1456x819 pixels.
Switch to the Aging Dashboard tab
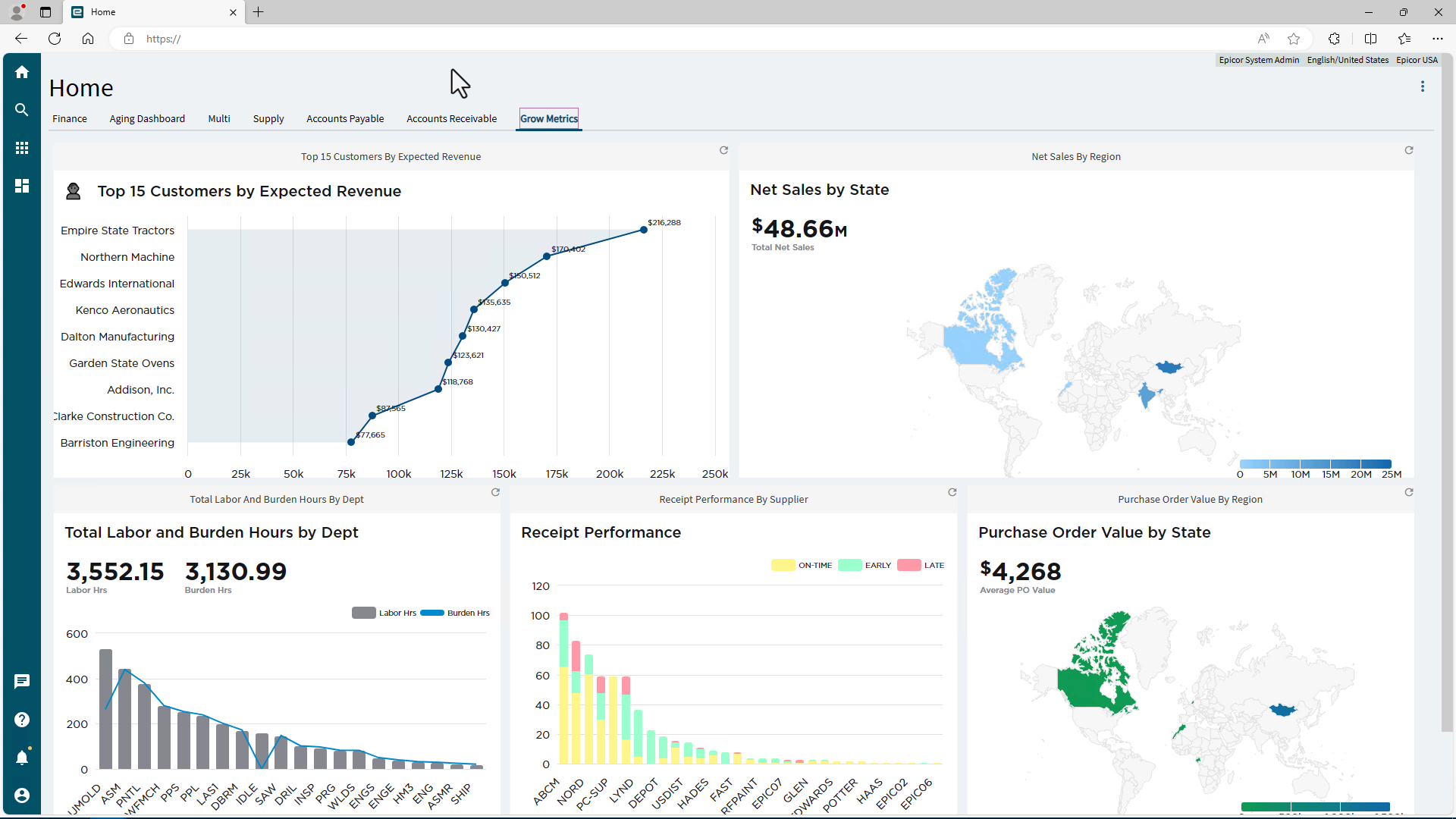pyautogui.click(x=147, y=118)
